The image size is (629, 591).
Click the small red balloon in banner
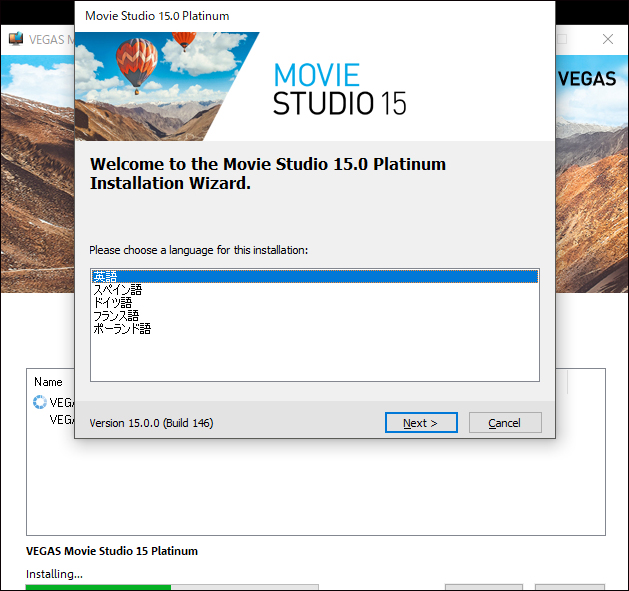[184, 41]
